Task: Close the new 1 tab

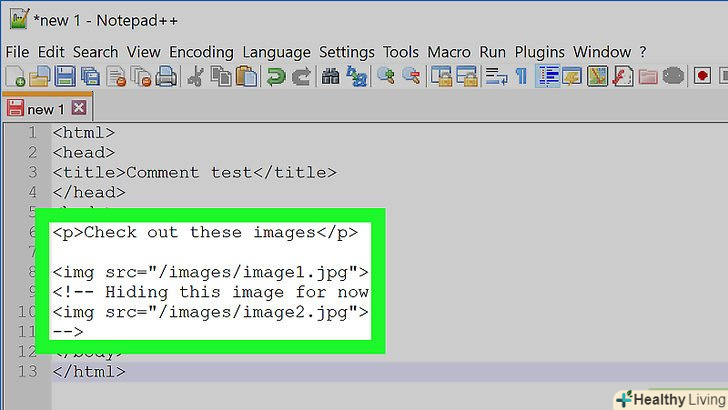Action: [x=79, y=108]
